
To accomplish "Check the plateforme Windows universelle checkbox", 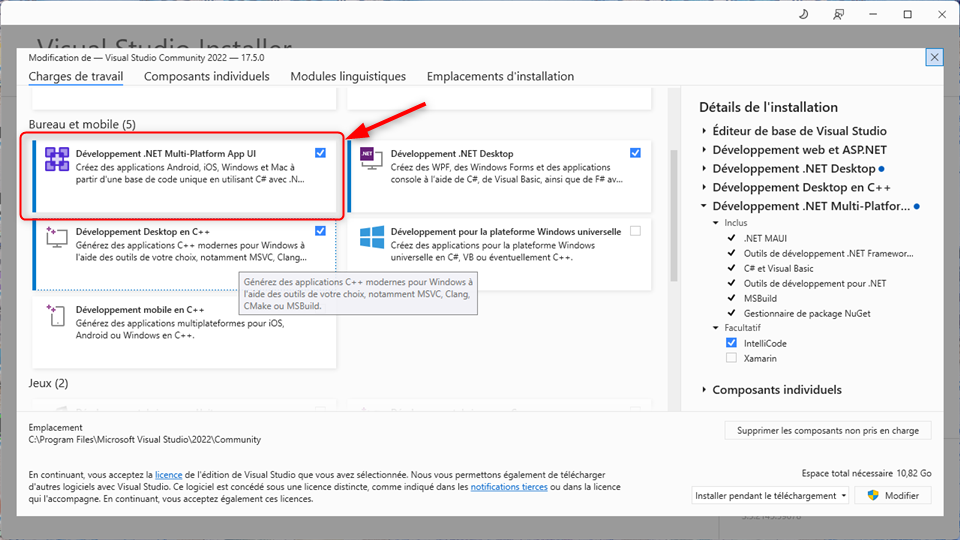I will tap(636, 231).
